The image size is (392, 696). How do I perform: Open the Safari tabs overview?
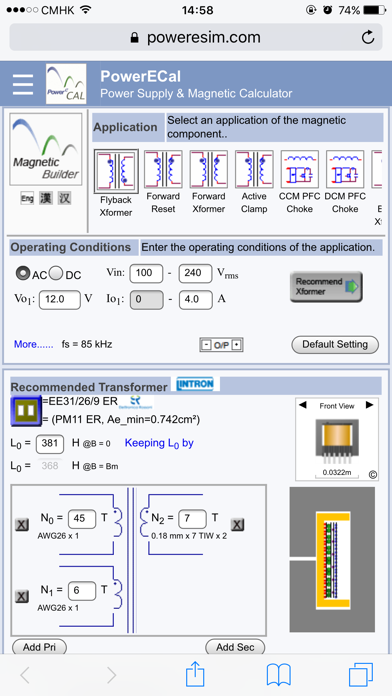(x=360, y=675)
